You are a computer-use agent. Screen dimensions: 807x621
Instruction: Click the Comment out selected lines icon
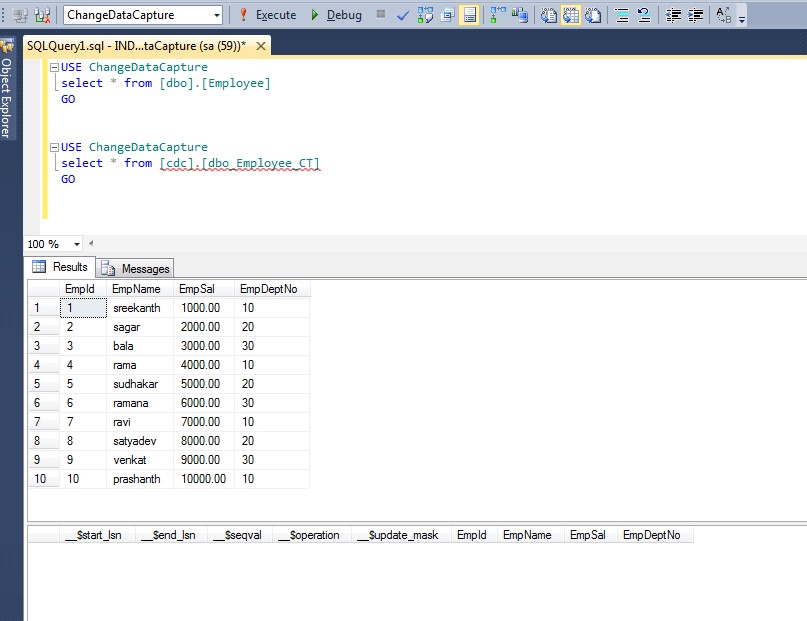tap(620, 15)
